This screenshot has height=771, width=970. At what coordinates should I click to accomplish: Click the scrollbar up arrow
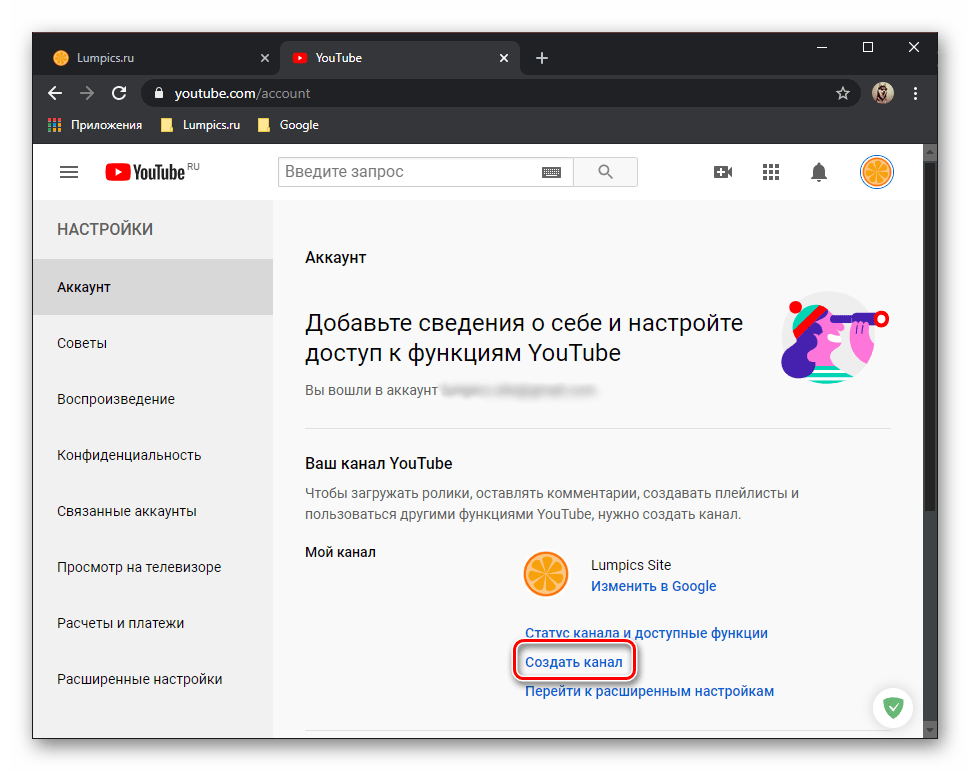tap(930, 152)
